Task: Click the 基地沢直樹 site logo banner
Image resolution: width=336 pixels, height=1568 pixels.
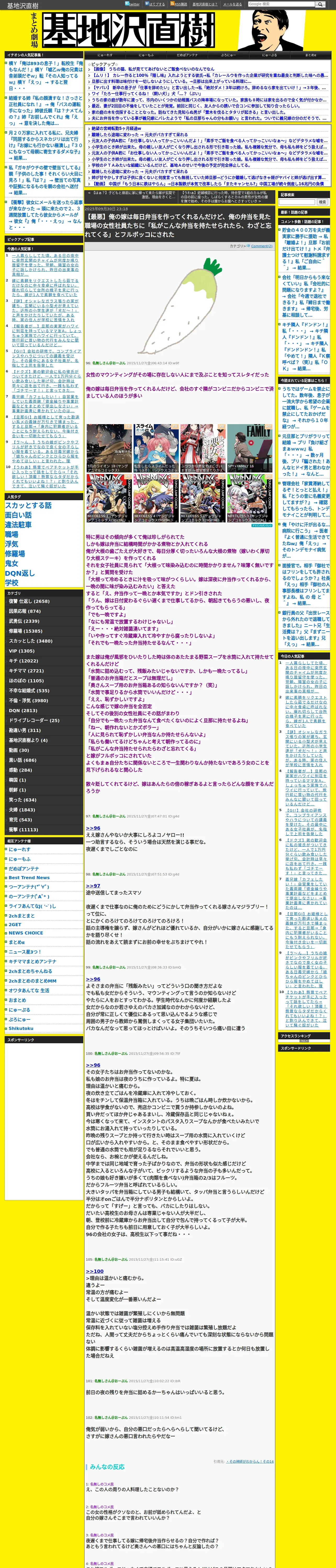Action: point(128,30)
